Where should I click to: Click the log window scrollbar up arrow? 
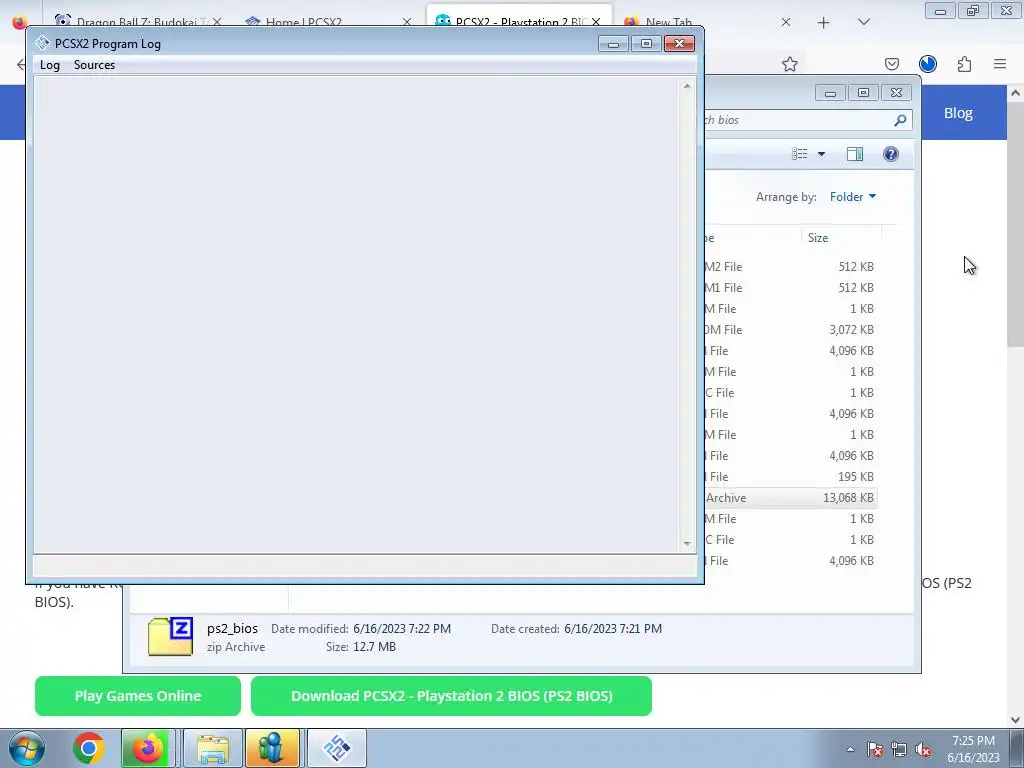[686, 86]
